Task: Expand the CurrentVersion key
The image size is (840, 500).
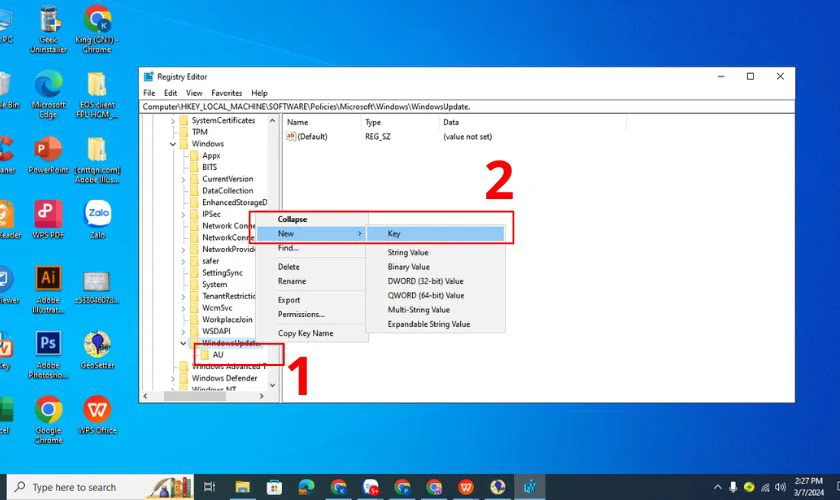Action: pos(183,180)
